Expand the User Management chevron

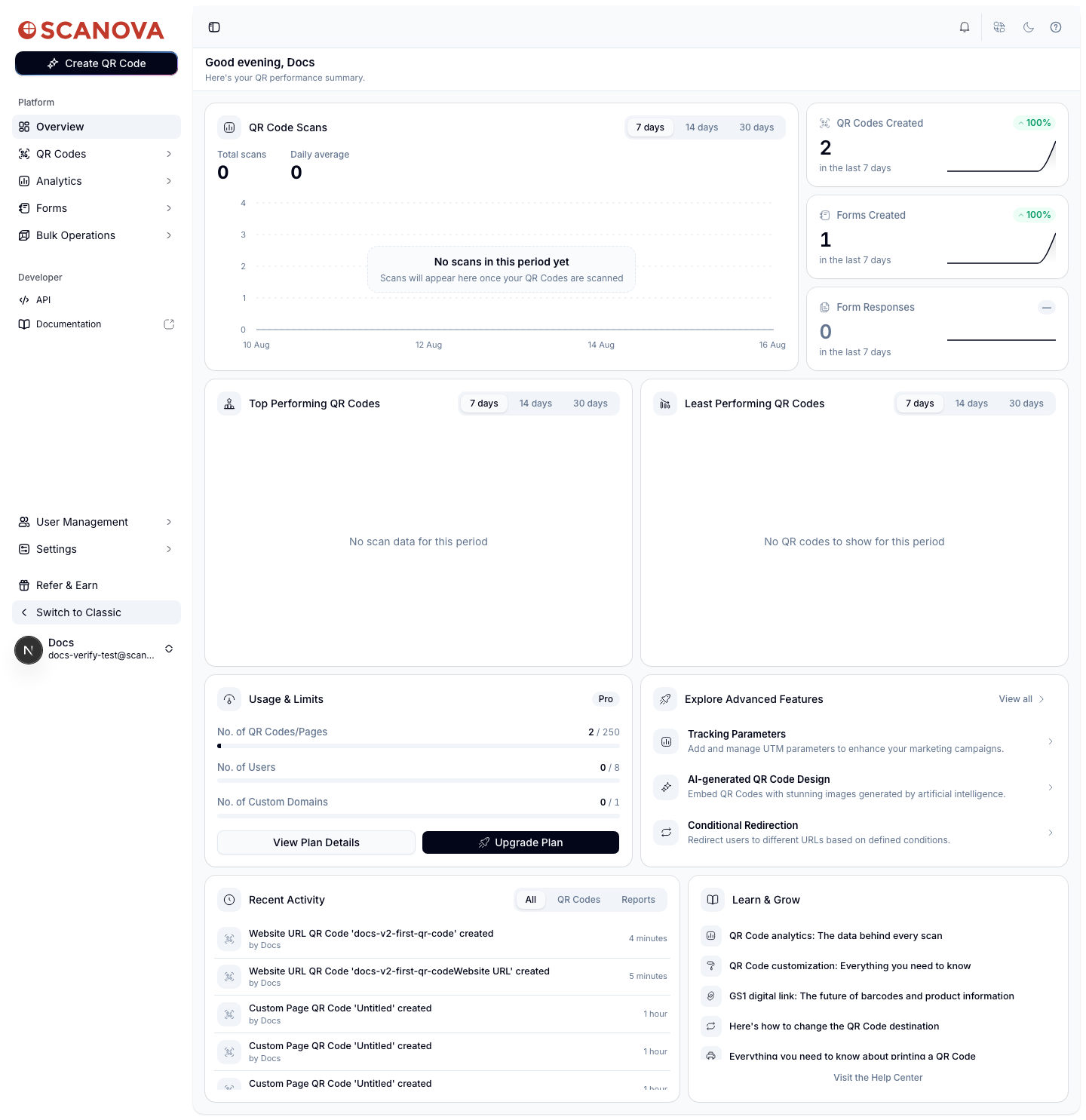[169, 522]
